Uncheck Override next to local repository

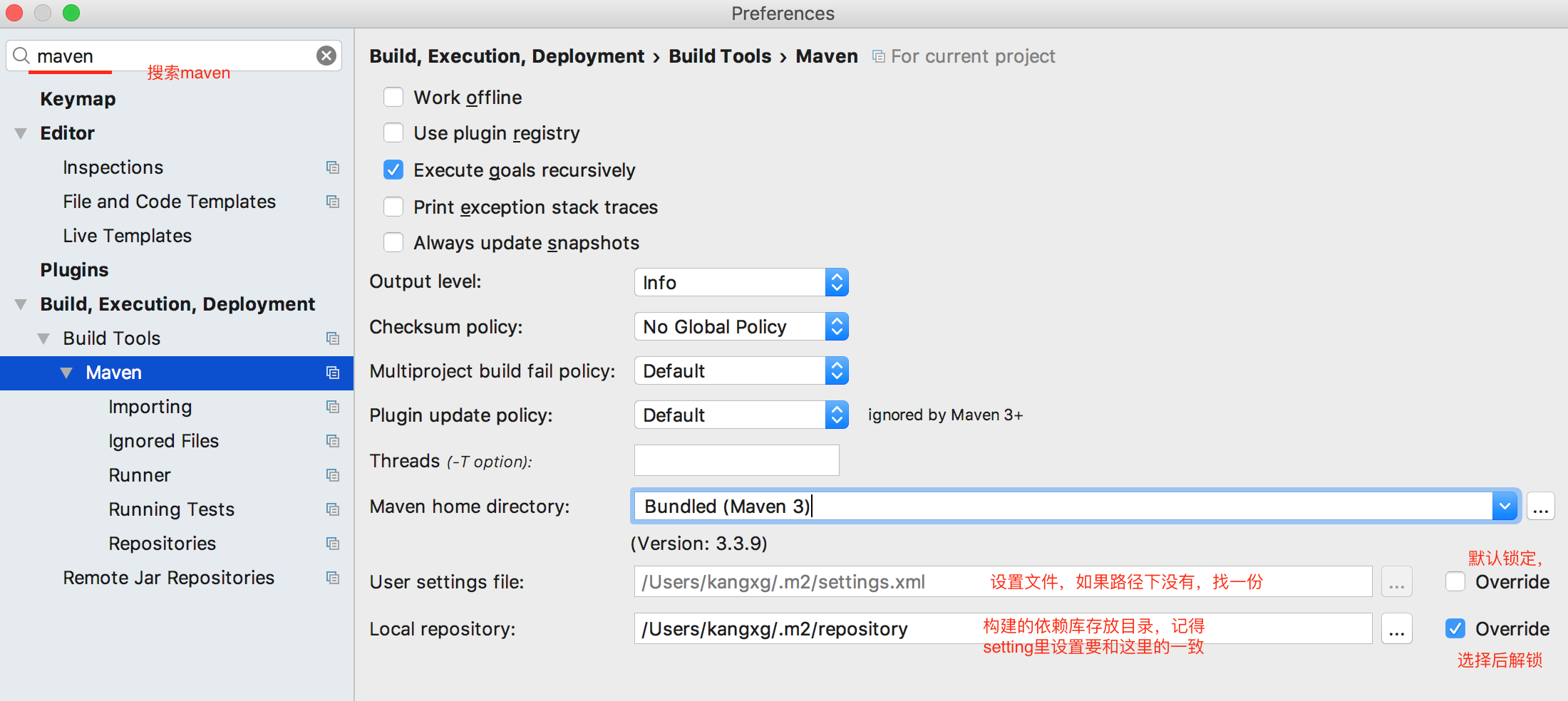click(x=1456, y=628)
